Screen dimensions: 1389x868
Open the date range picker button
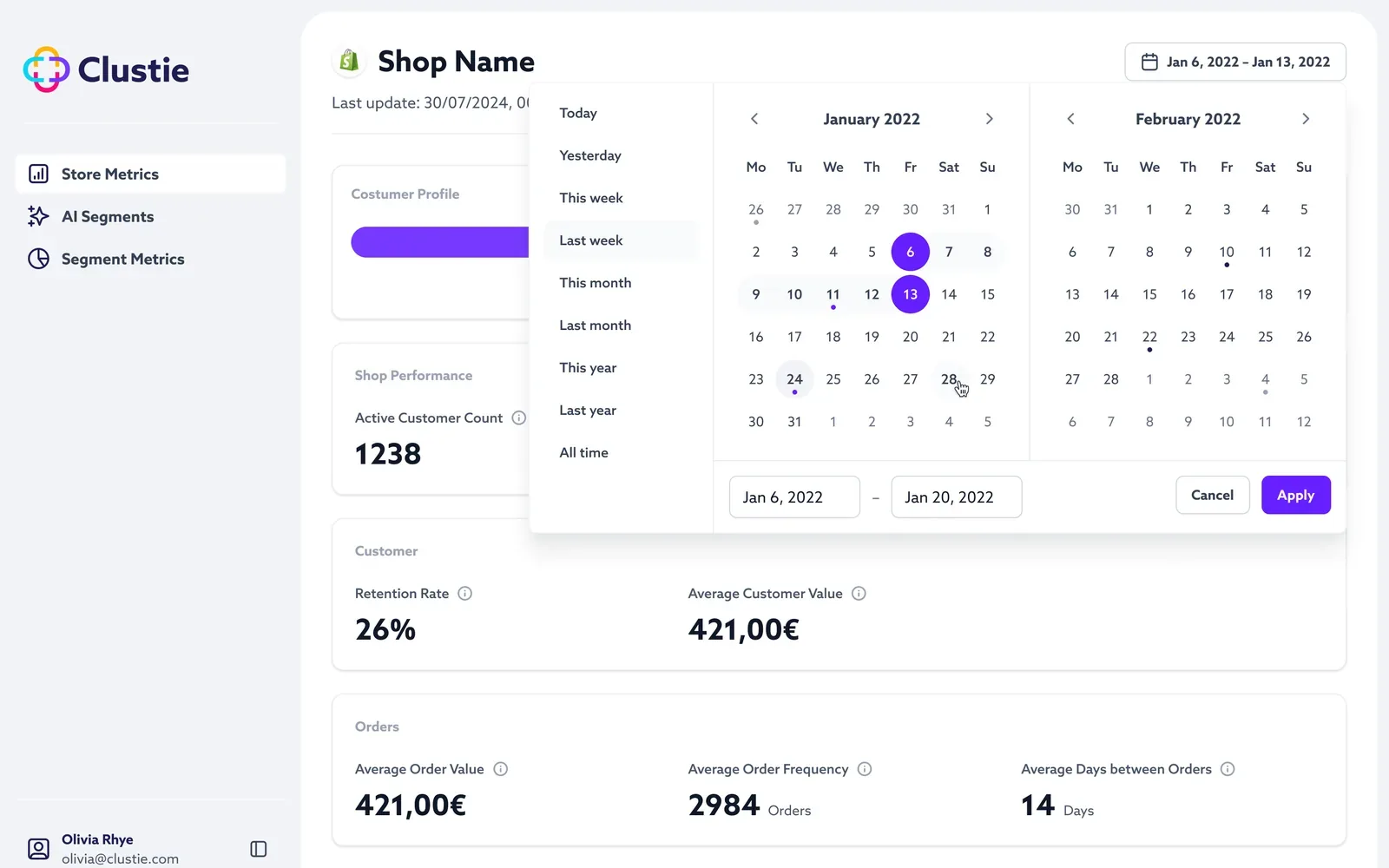click(x=1235, y=62)
